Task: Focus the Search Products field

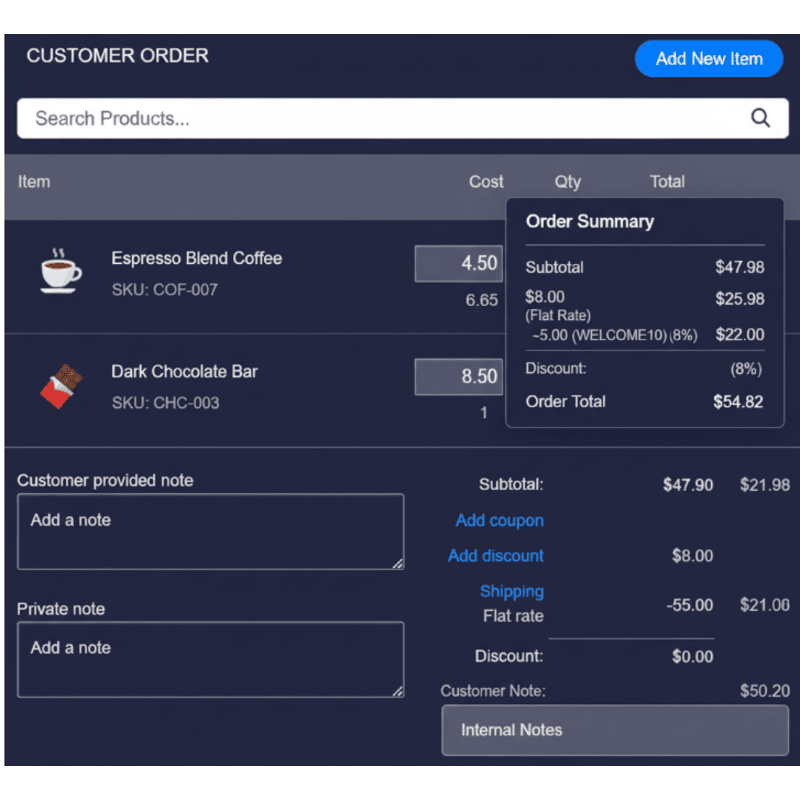Action: (x=403, y=118)
